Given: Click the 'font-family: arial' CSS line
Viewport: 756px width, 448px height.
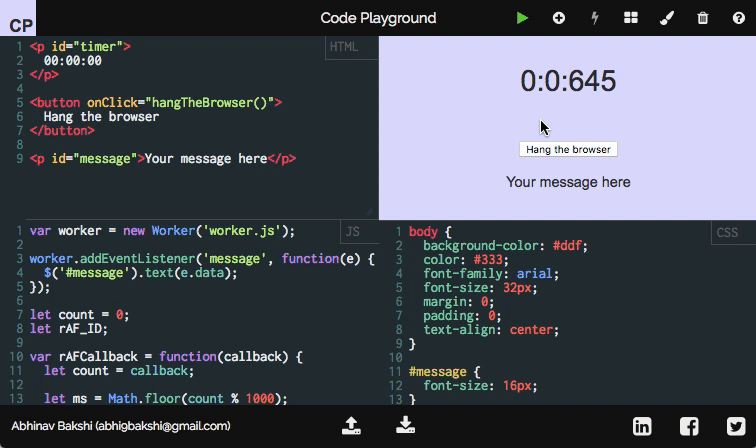Looking at the screenshot, I should click(x=491, y=274).
